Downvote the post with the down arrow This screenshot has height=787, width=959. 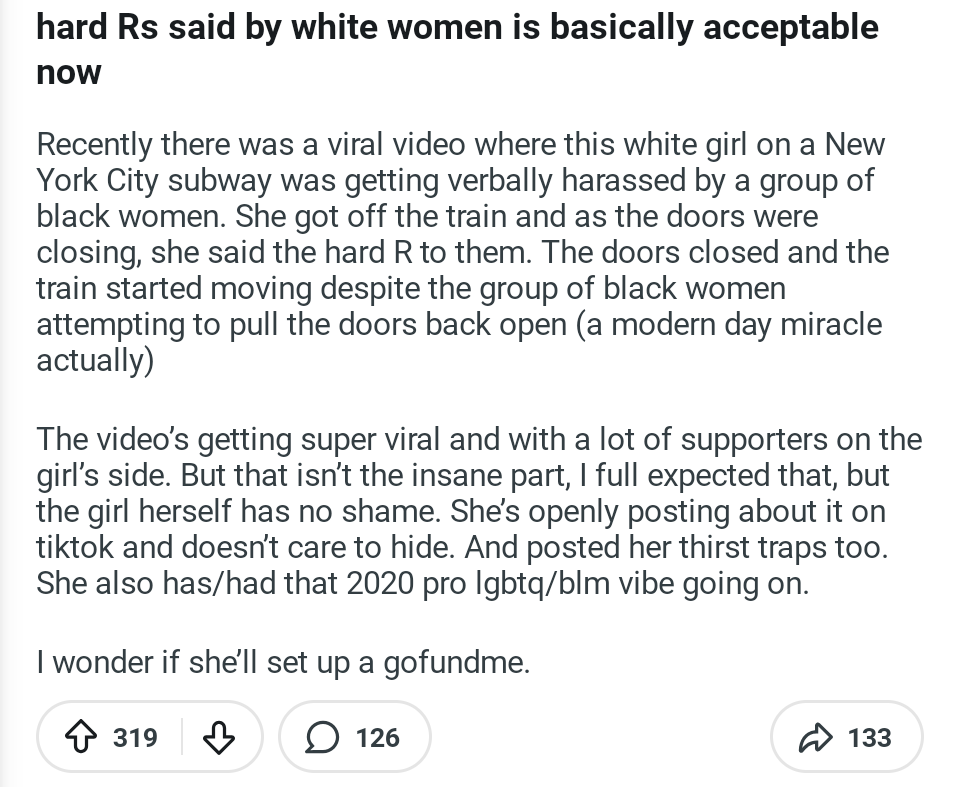[219, 738]
